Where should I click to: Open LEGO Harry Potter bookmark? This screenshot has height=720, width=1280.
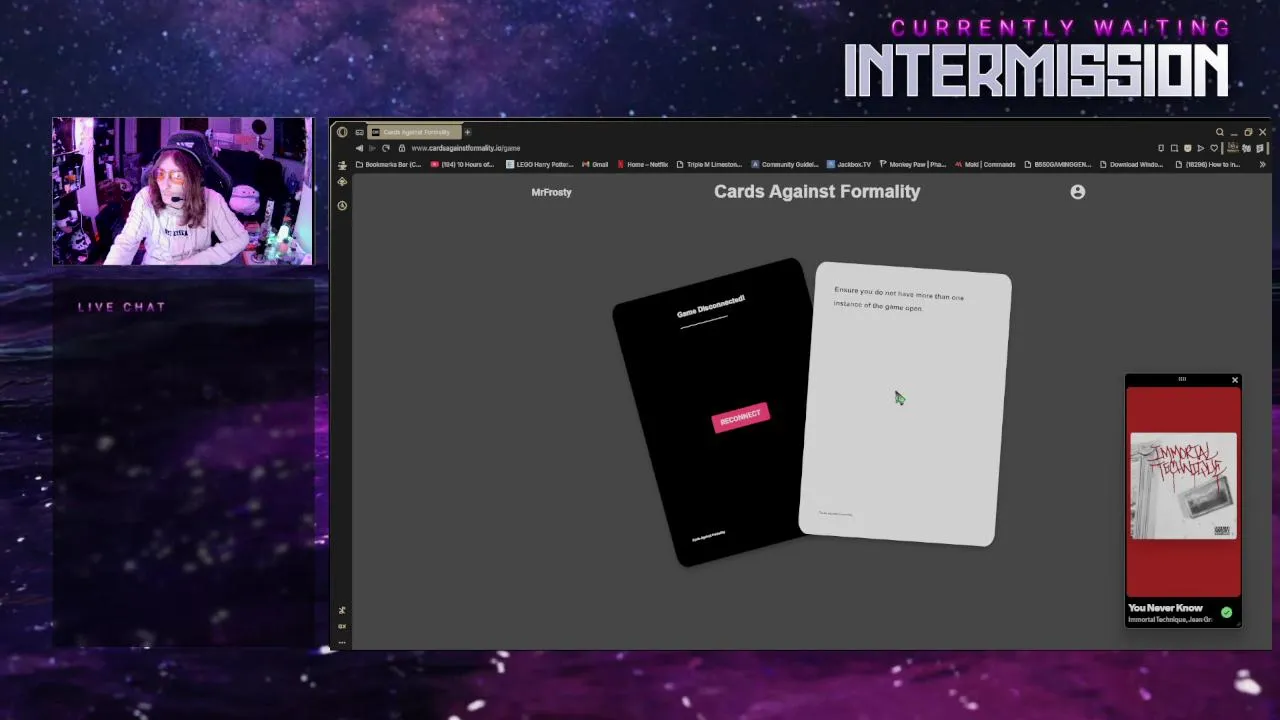(539, 165)
